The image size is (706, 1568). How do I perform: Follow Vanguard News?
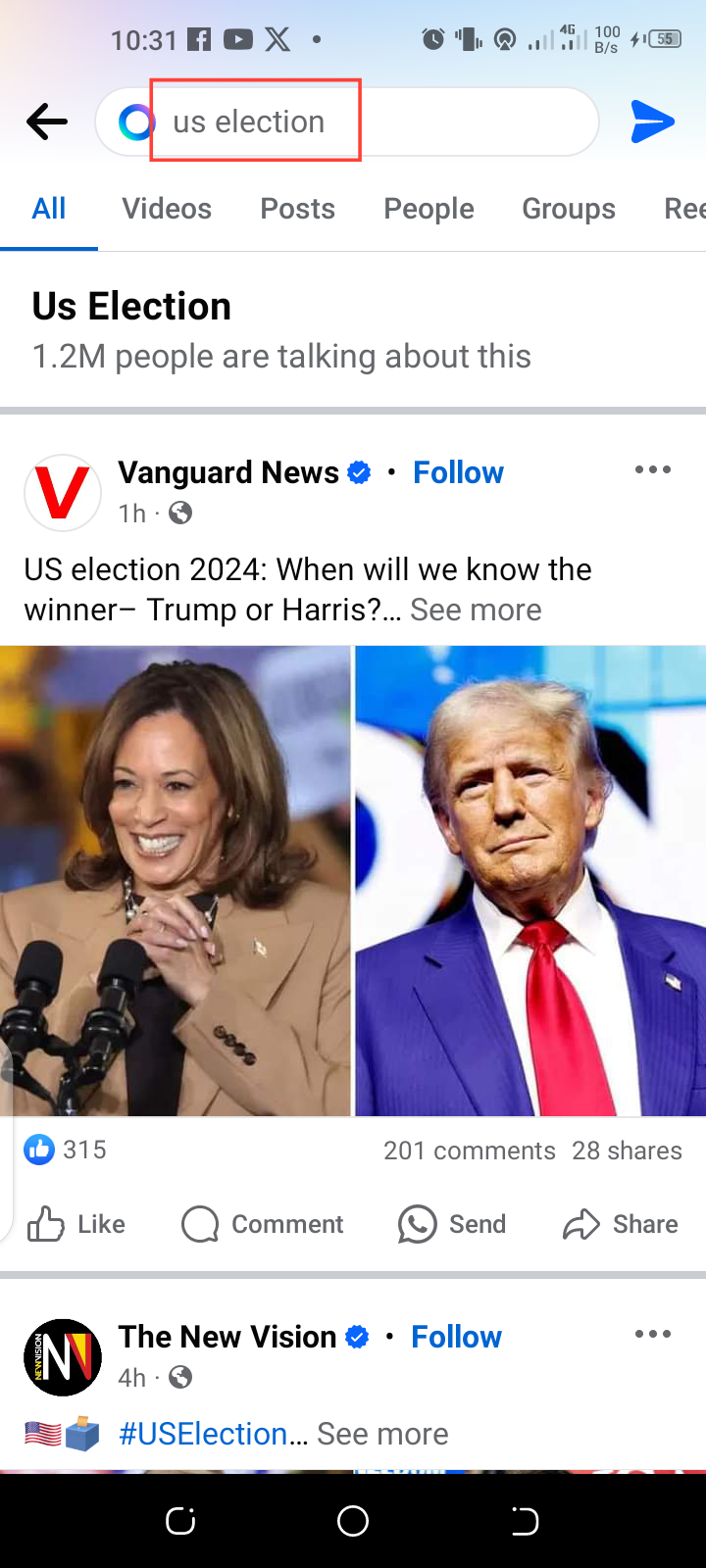[458, 472]
